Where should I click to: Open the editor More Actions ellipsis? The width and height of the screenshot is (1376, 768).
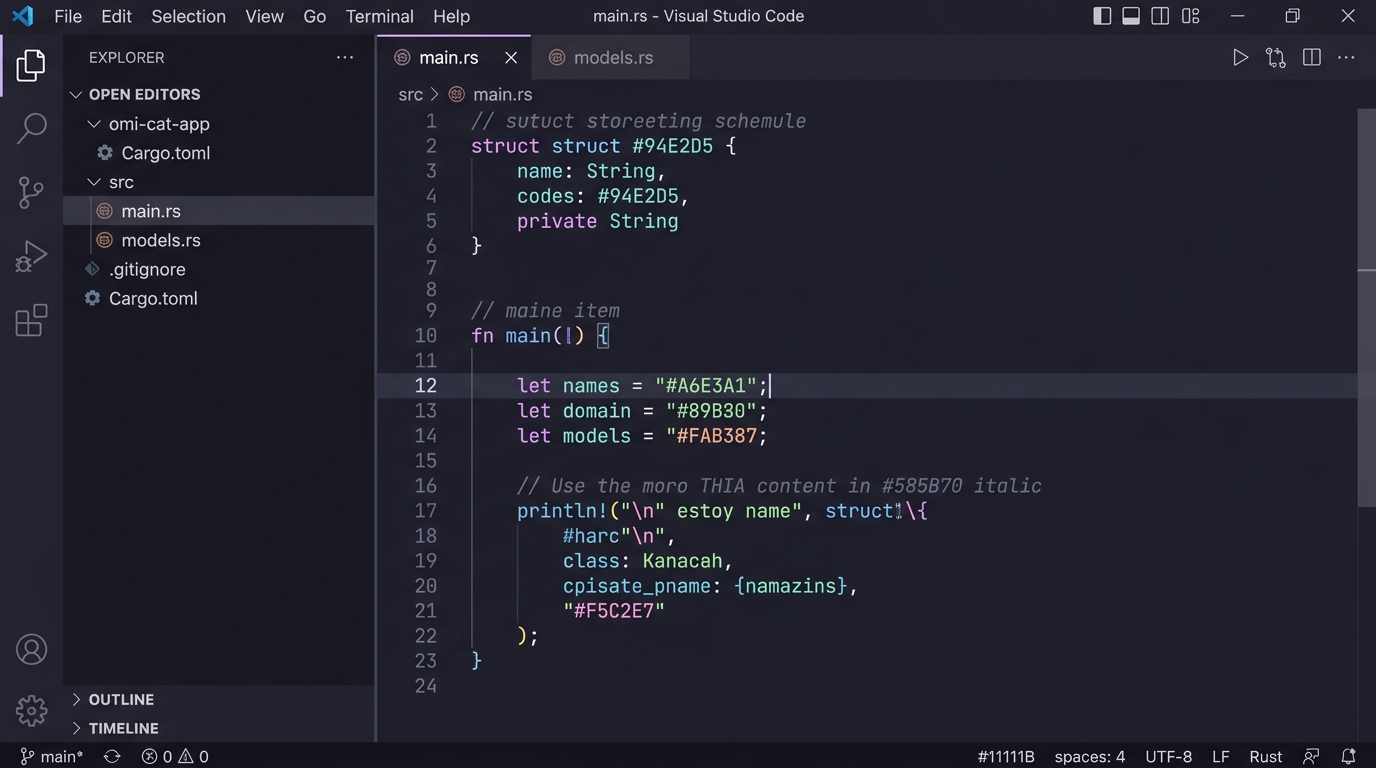1347,58
